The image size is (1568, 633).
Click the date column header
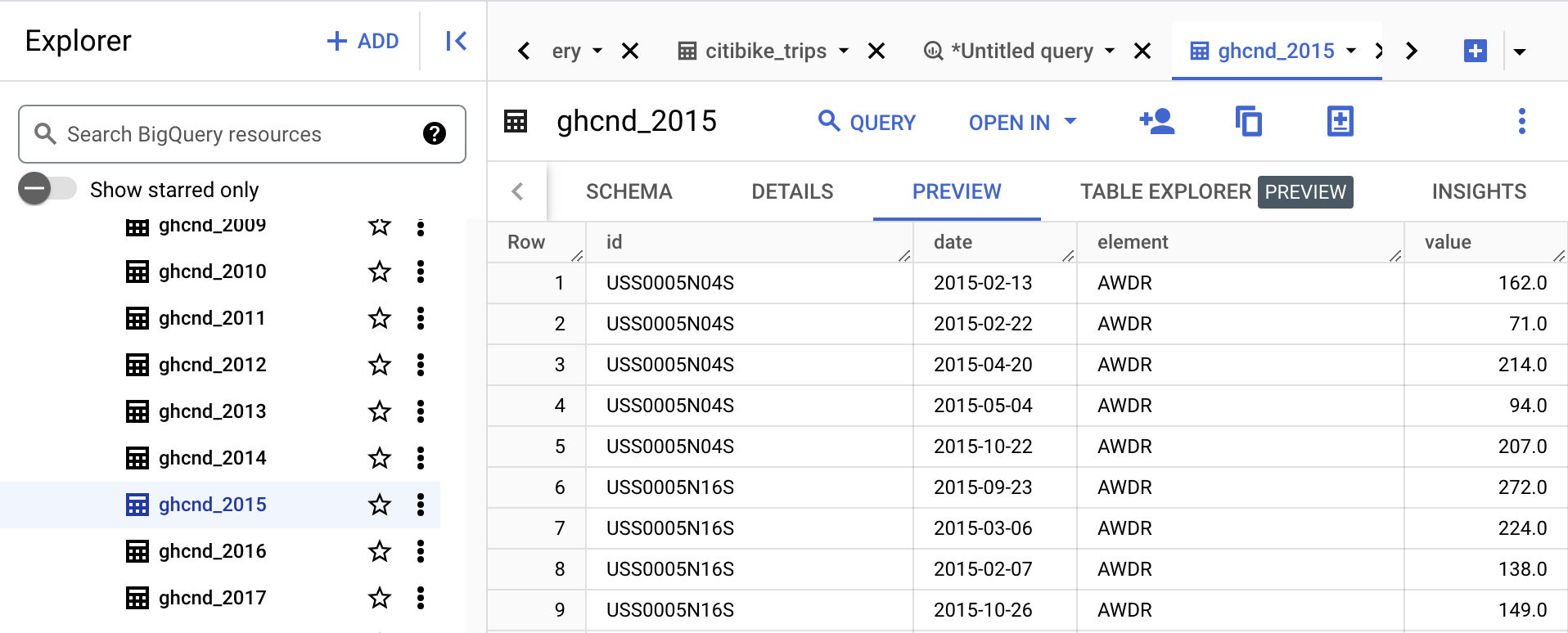(x=995, y=242)
